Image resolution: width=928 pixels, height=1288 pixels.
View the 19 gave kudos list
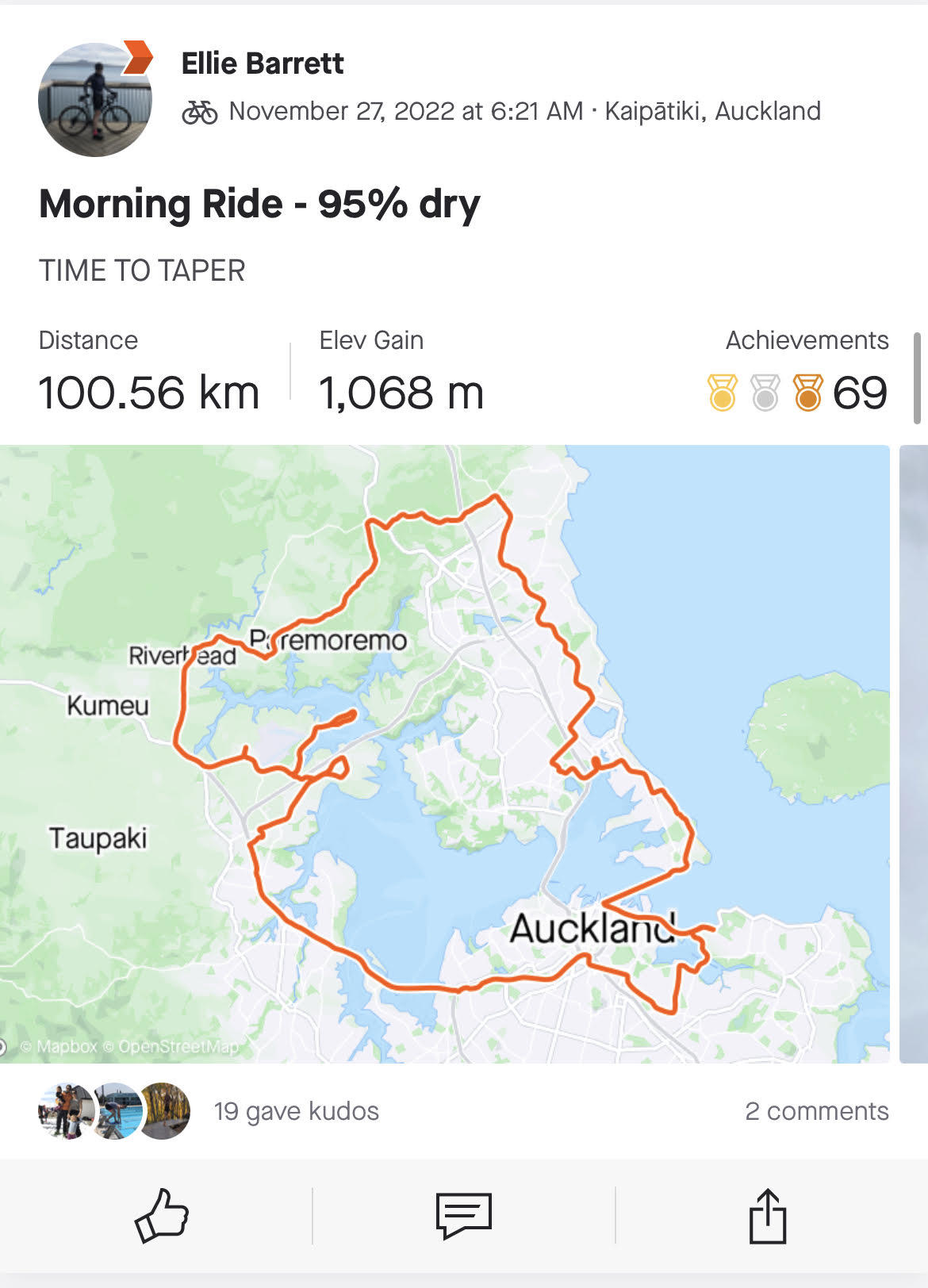pos(296,1111)
